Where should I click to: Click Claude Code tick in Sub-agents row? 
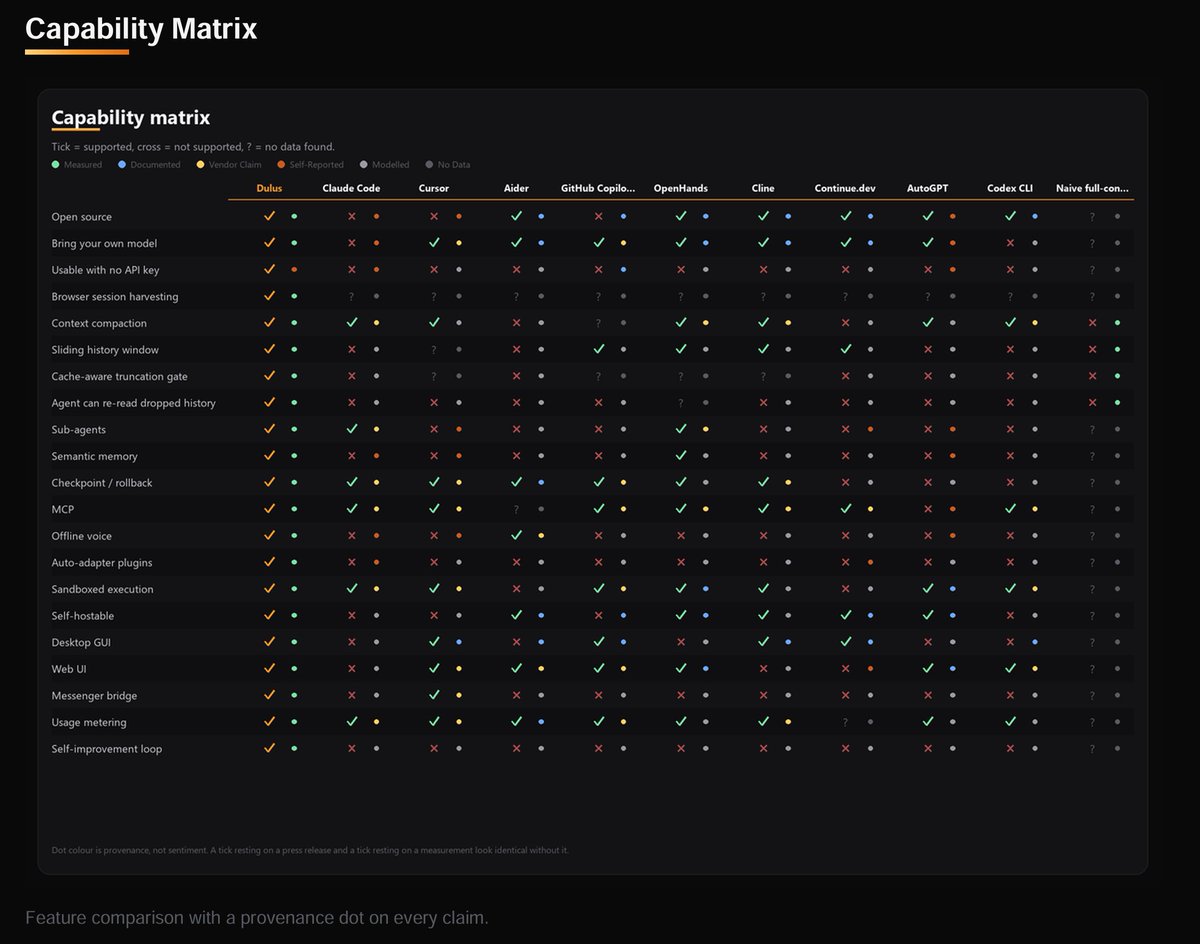(352, 429)
